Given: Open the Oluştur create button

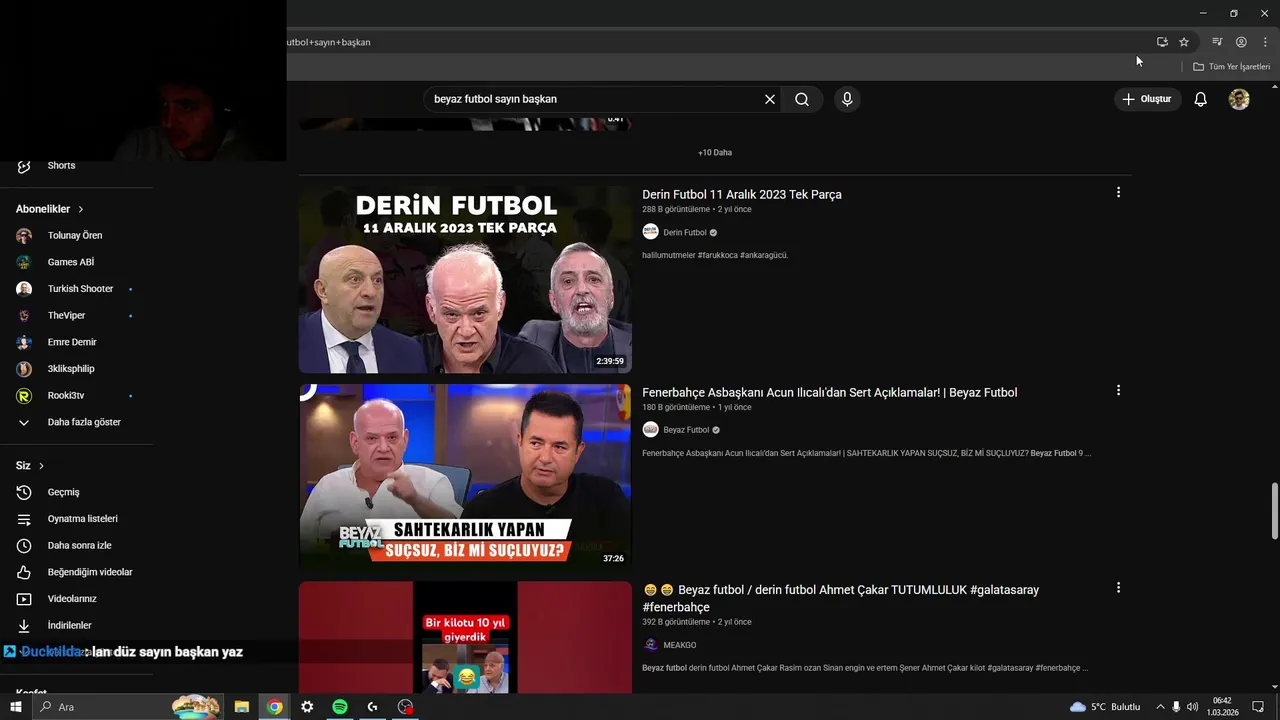Looking at the screenshot, I should point(1148,99).
